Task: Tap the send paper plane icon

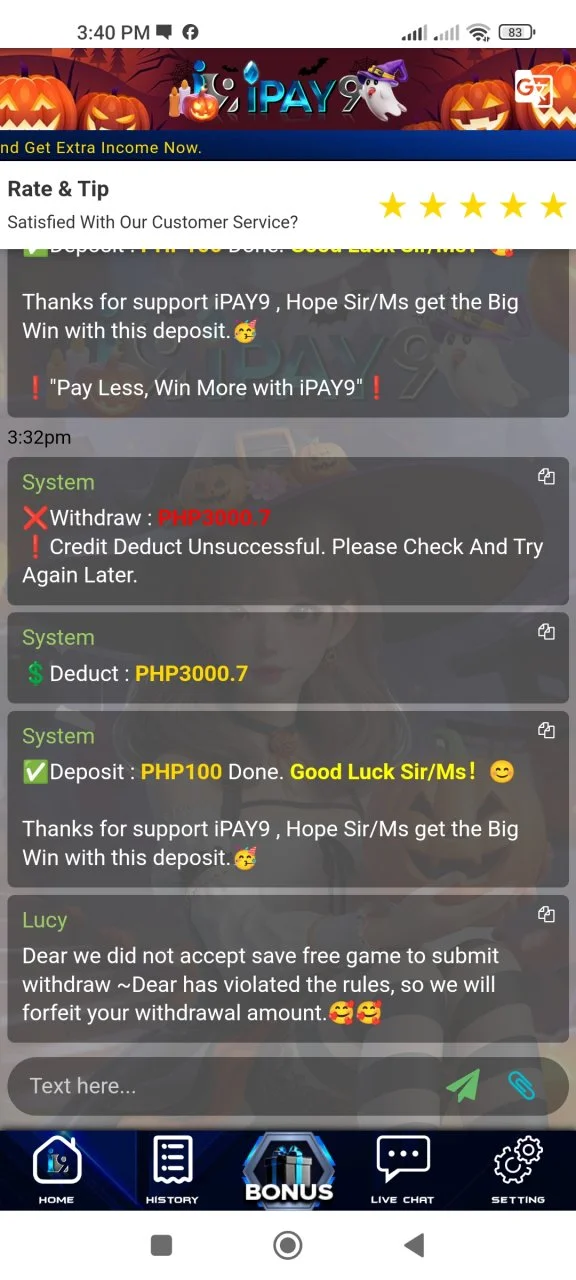Action: coord(463,1085)
